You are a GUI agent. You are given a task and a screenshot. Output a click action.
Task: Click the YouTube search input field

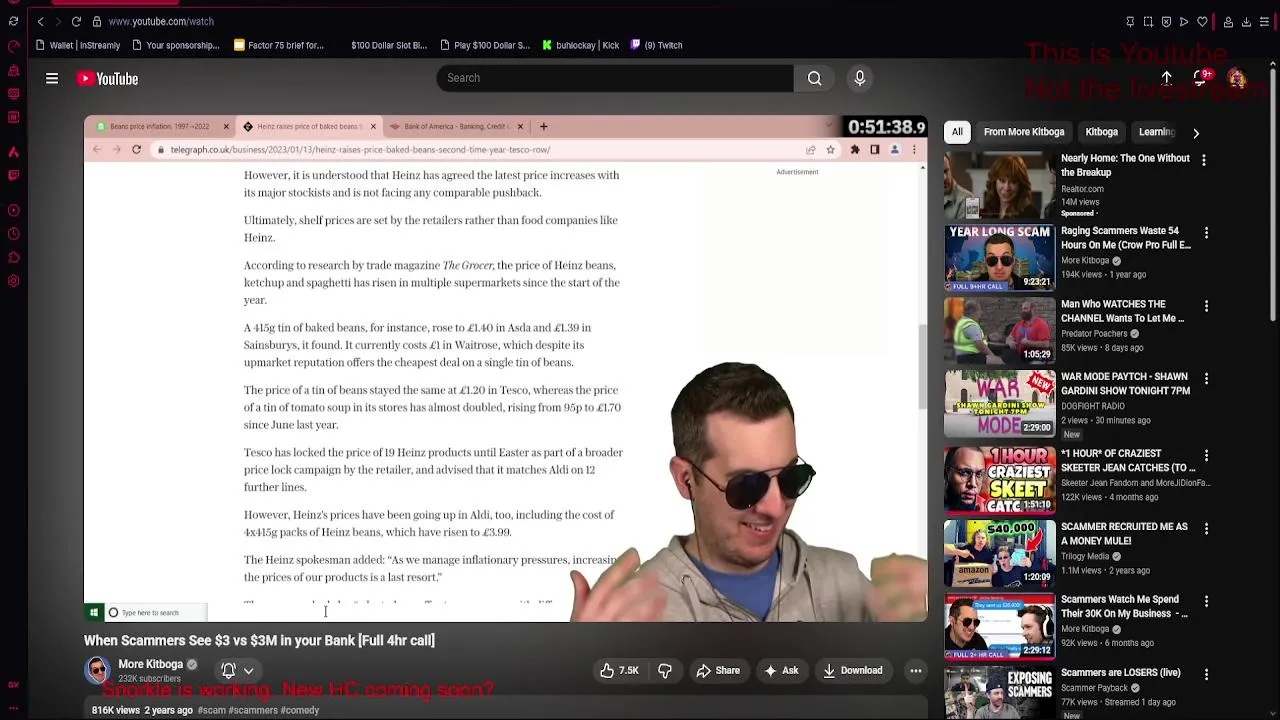pos(615,78)
